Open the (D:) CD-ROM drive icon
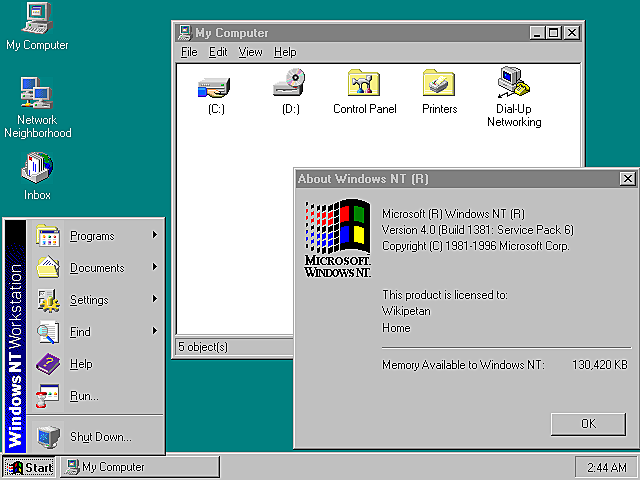640x480 pixels. (x=289, y=83)
